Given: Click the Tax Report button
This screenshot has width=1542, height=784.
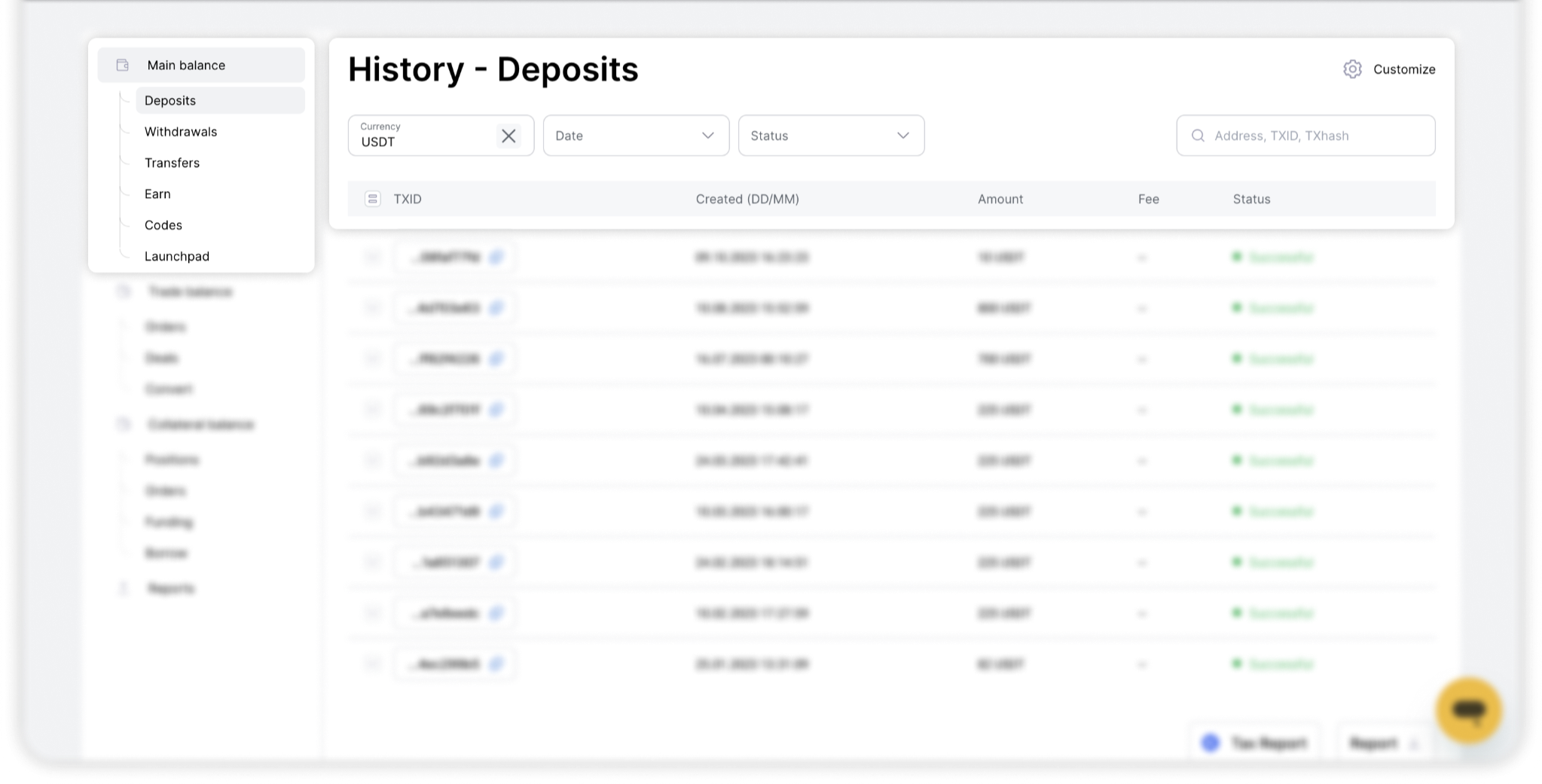Looking at the screenshot, I should point(1254,743).
